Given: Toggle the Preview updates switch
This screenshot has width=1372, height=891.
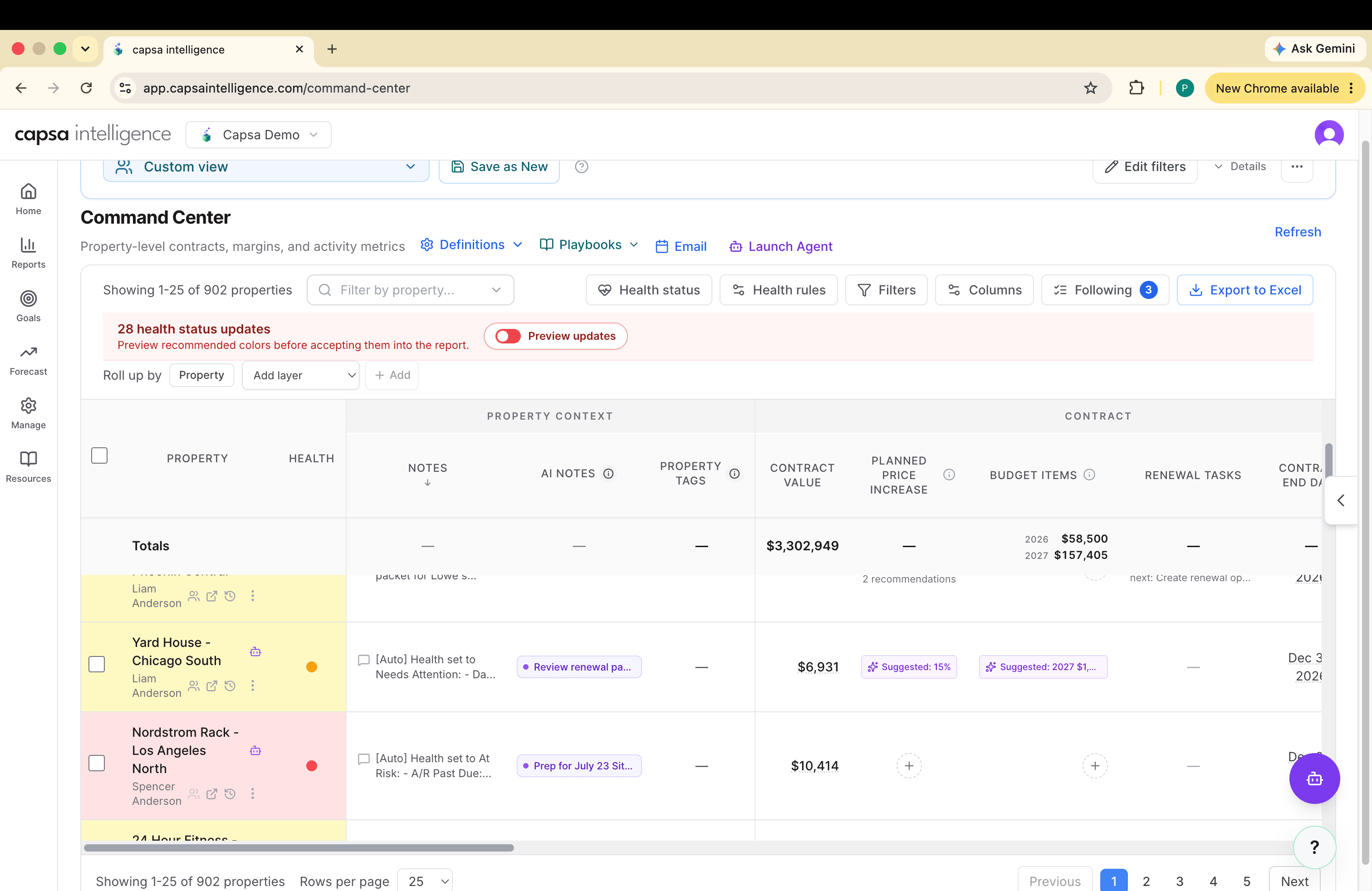Looking at the screenshot, I should click(x=508, y=336).
